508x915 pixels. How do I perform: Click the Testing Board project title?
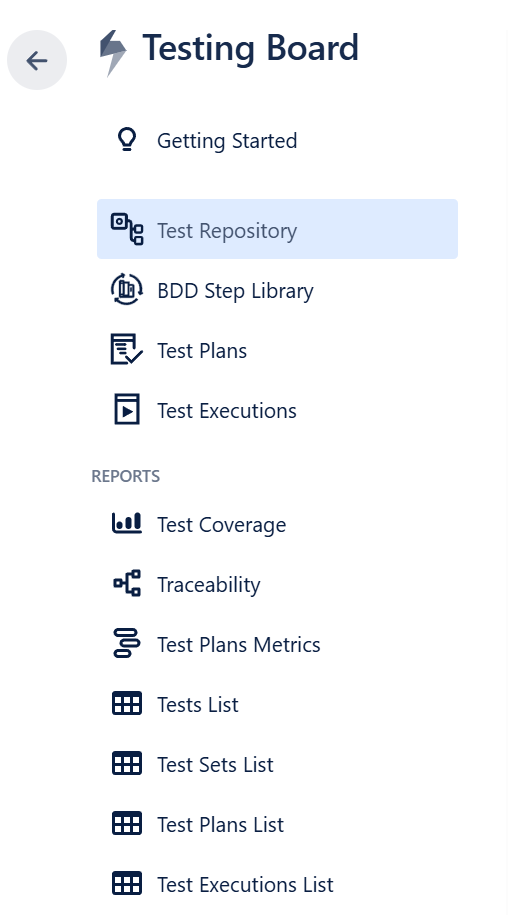250,48
